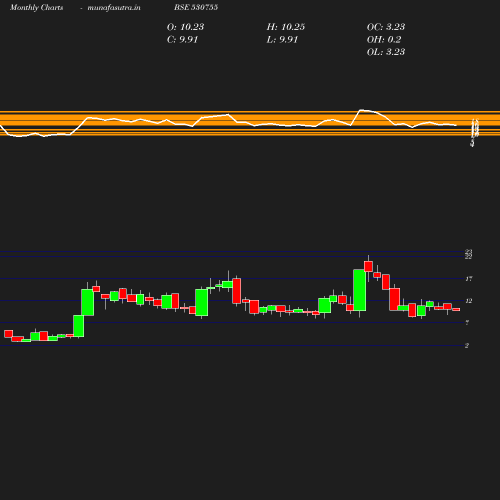
Task: Select the peak of the white indicator line
Action: 361,110
